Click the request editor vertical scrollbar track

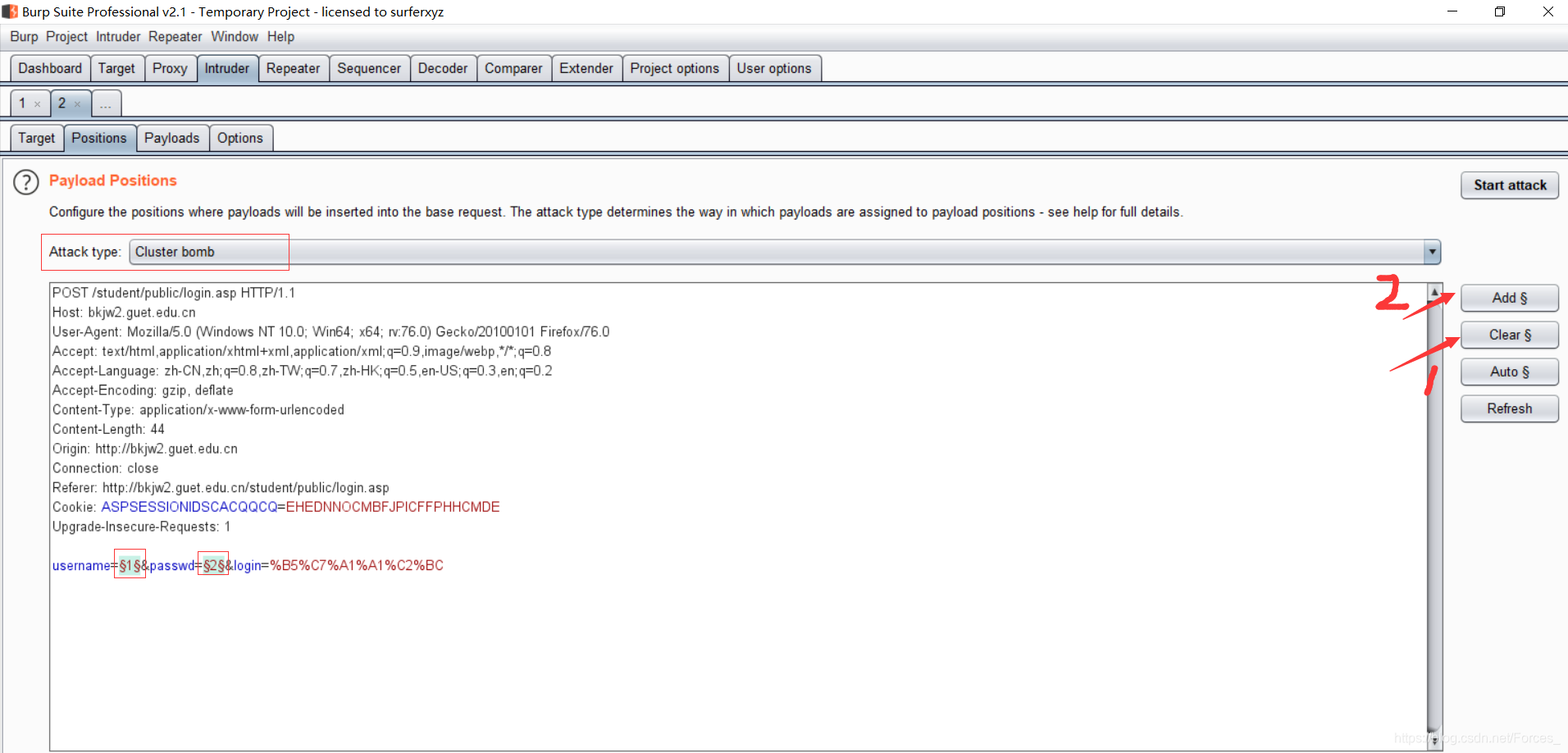point(1434,517)
